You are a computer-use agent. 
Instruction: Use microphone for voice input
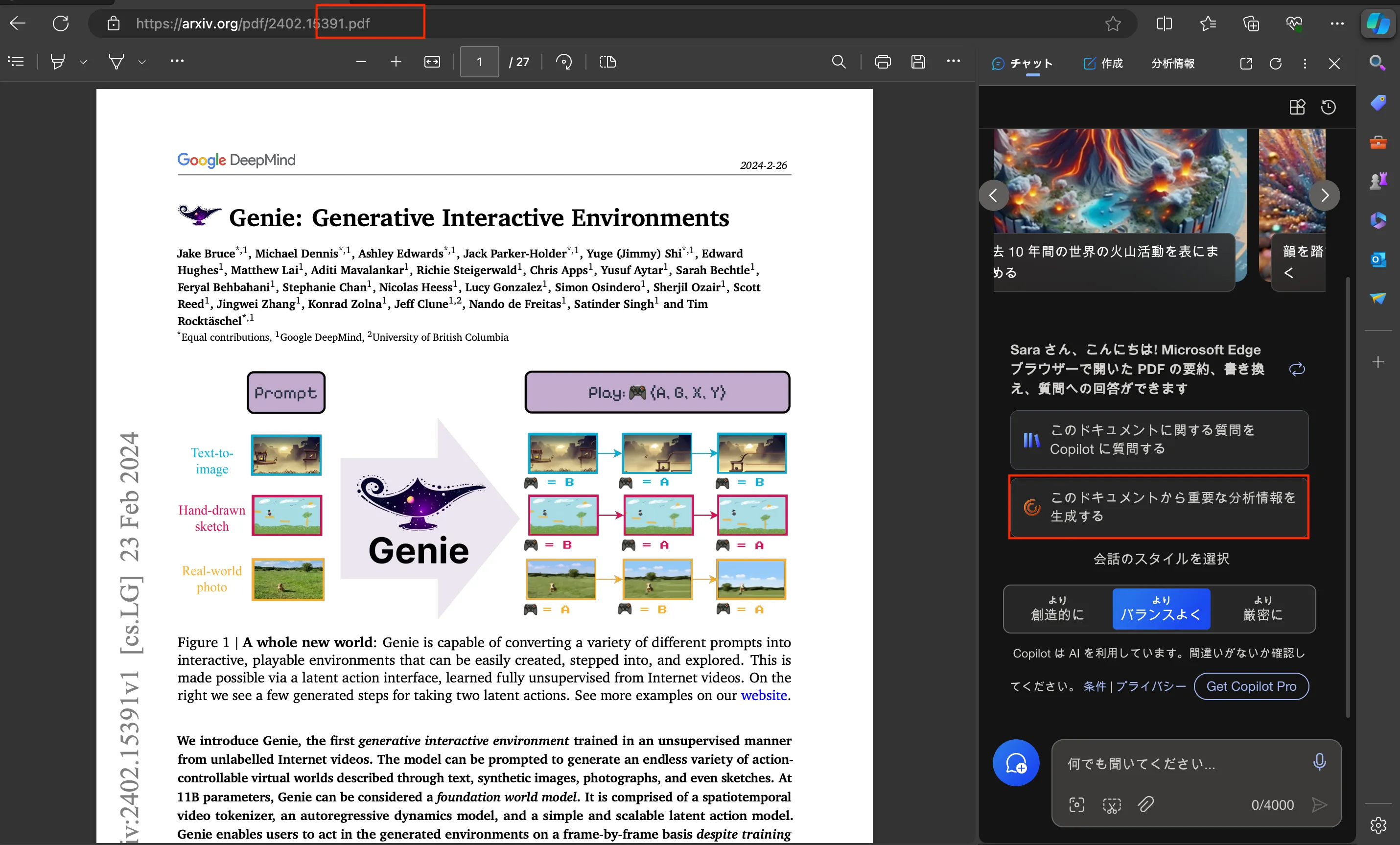(1319, 761)
